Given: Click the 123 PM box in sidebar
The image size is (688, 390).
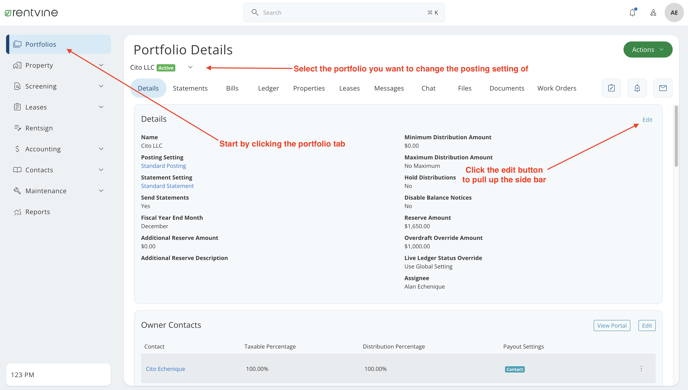Looking at the screenshot, I should (58, 375).
